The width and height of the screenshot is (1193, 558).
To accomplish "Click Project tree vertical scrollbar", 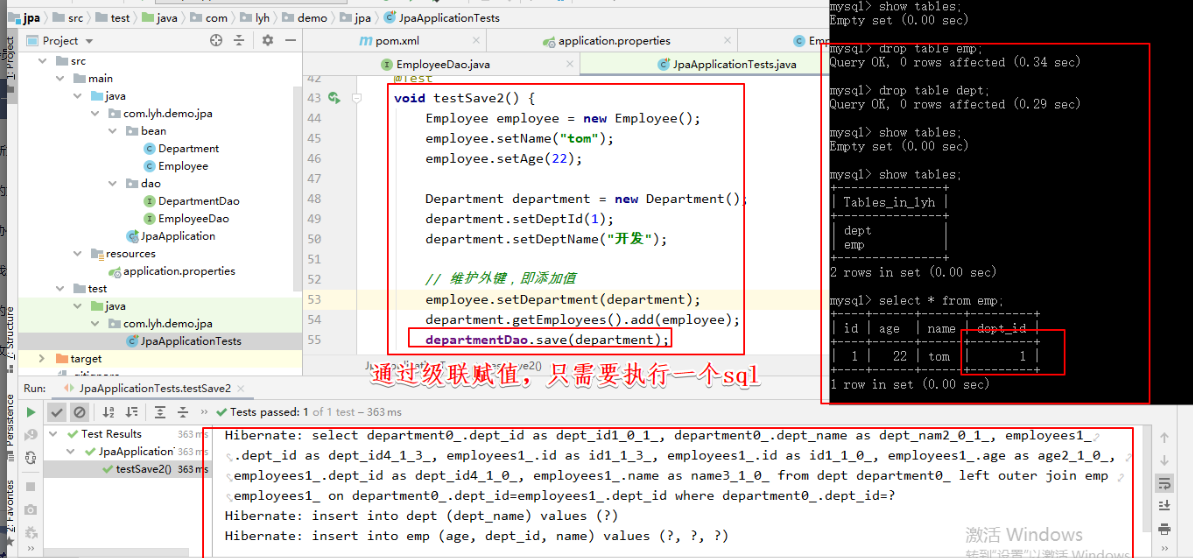I will (297, 187).
